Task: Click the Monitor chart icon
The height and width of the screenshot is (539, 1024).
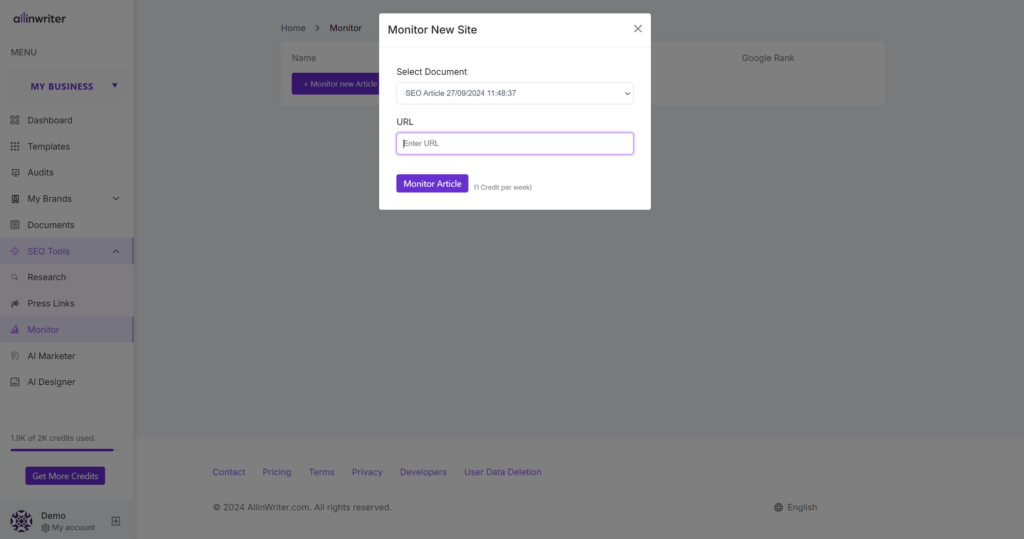Action: pos(15,329)
